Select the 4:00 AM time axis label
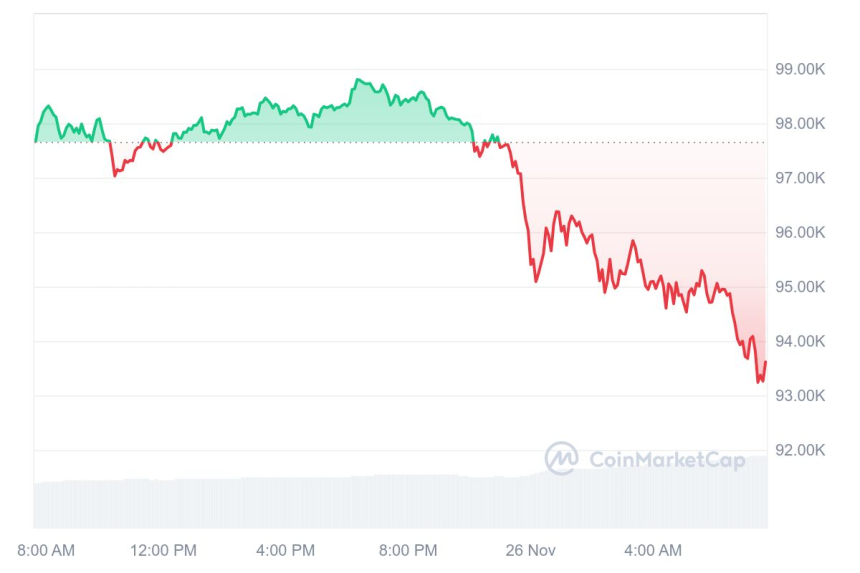This screenshot has height=573, width=860. tap(652, 550)
